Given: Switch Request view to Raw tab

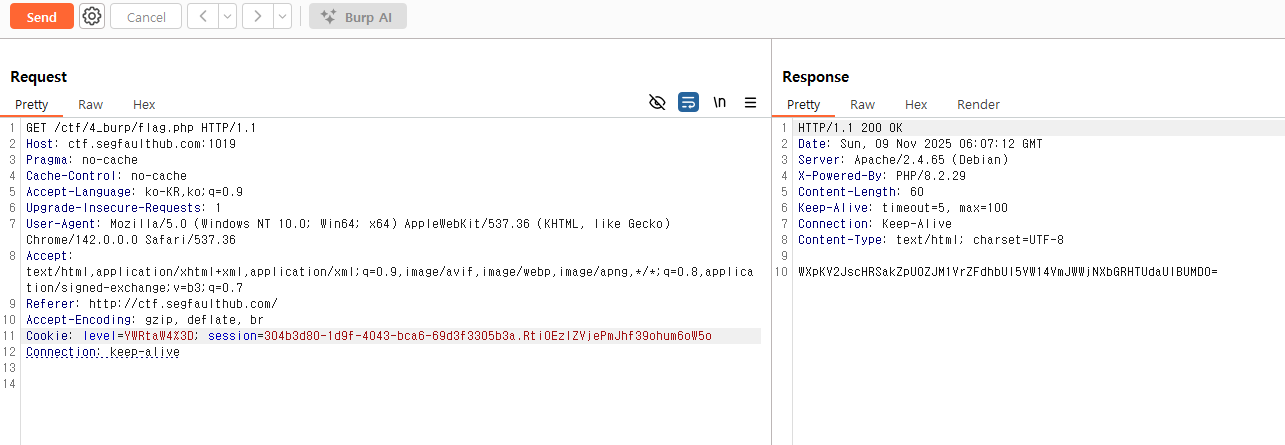Looking at the screenshot, I should tap(90, 104).
